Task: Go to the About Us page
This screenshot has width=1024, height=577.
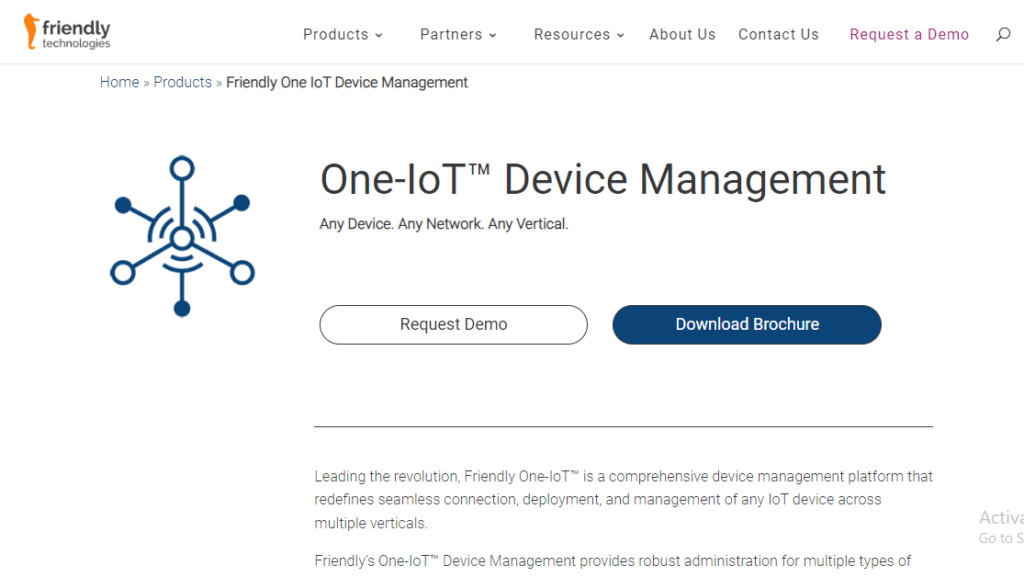Action: click(x=682, y=35)
